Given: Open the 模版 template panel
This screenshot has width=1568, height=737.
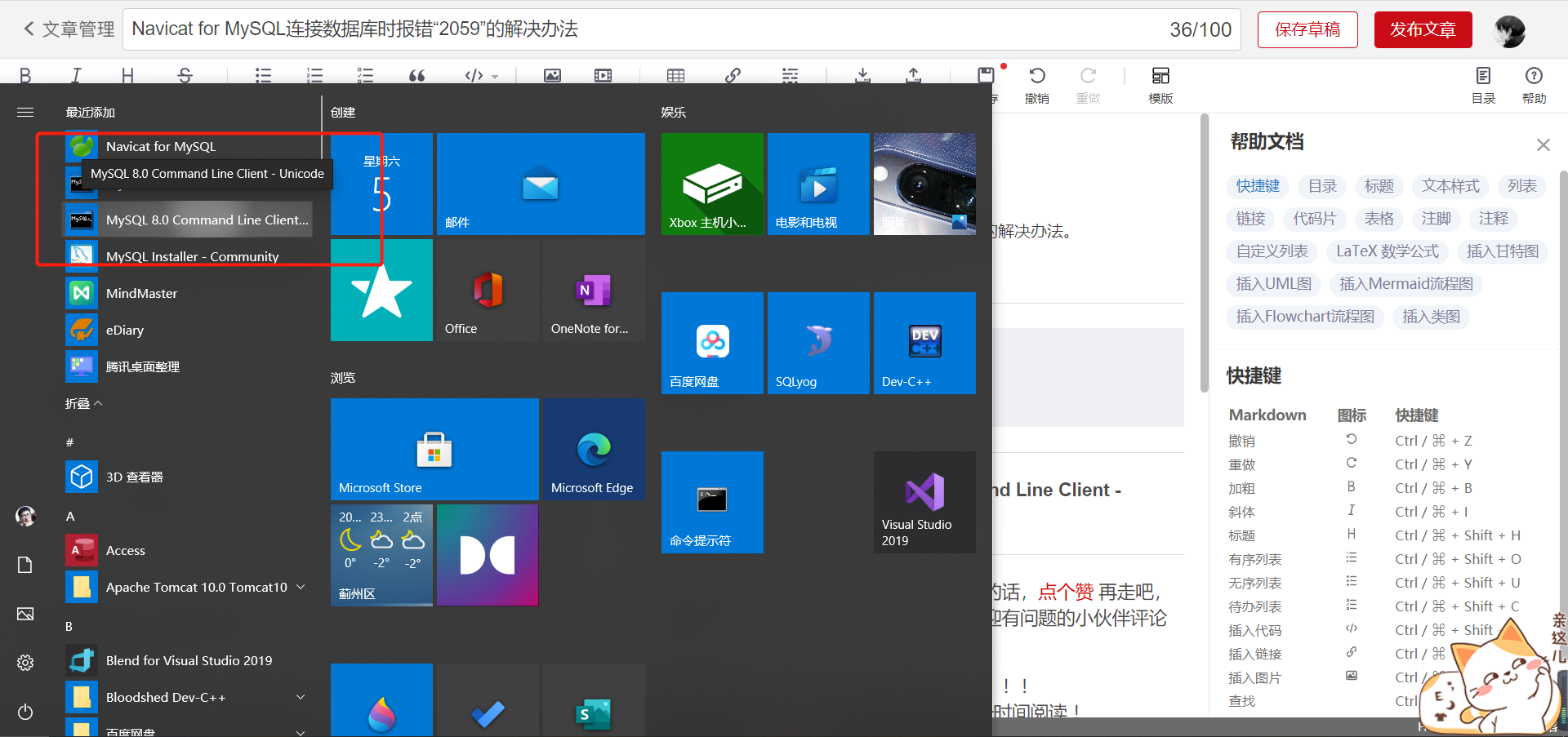Looking at the screenshot, I should pyautogui.click(x=1160, y=85).
